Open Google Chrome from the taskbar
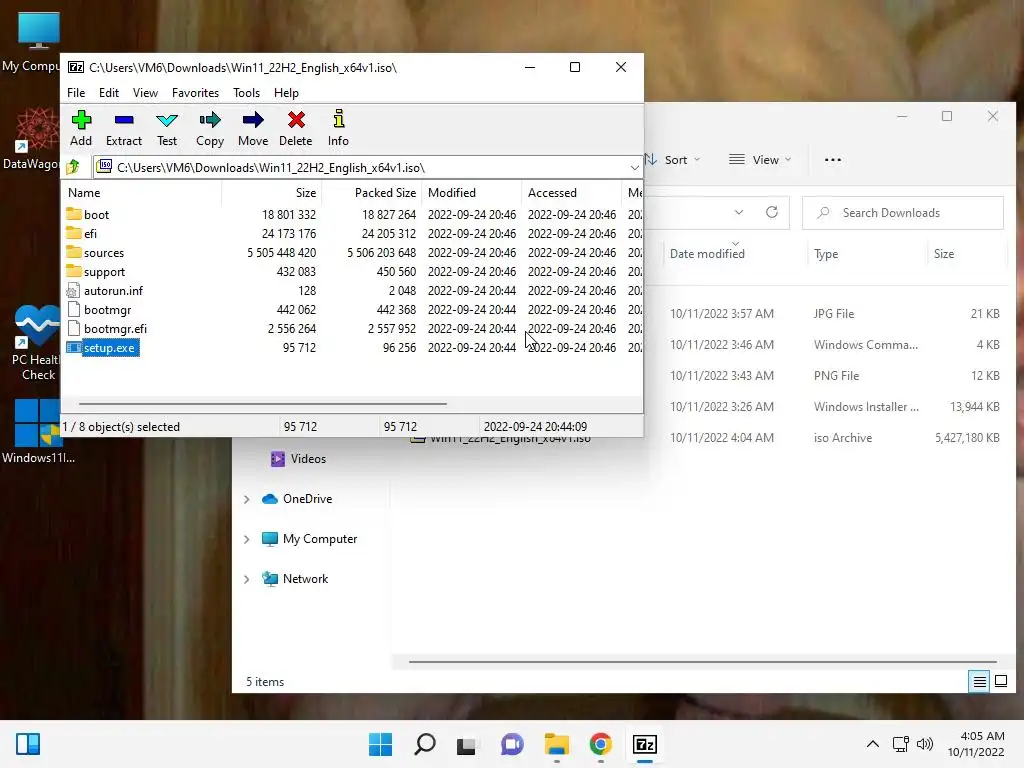1024x768 pixels. [600, 744]
